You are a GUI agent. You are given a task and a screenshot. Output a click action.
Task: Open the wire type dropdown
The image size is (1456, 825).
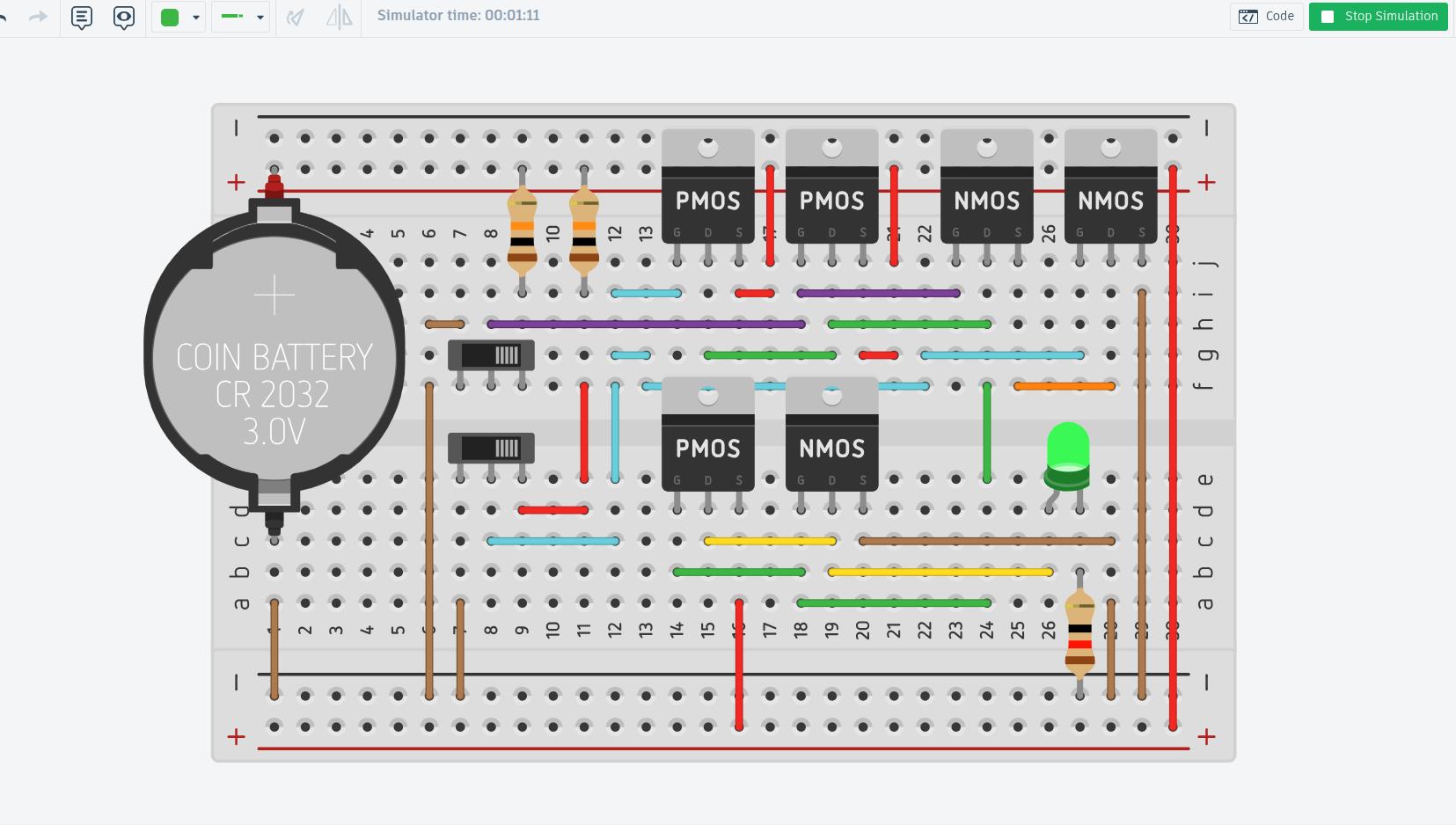(240, 17)
